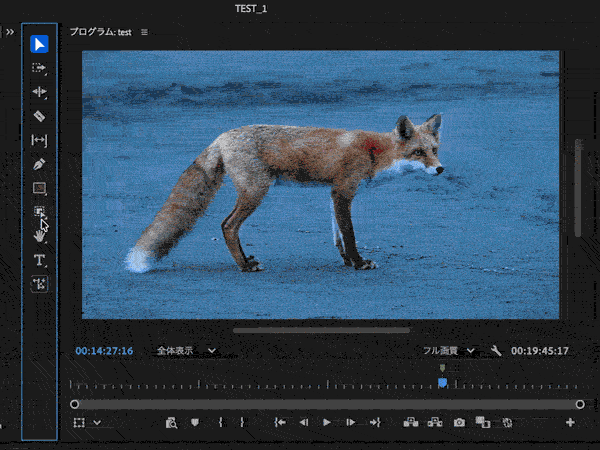This screenshot has height=450, width=600.
Task: Click the clip magnifier icon in transport row
Action: [171, 422]
